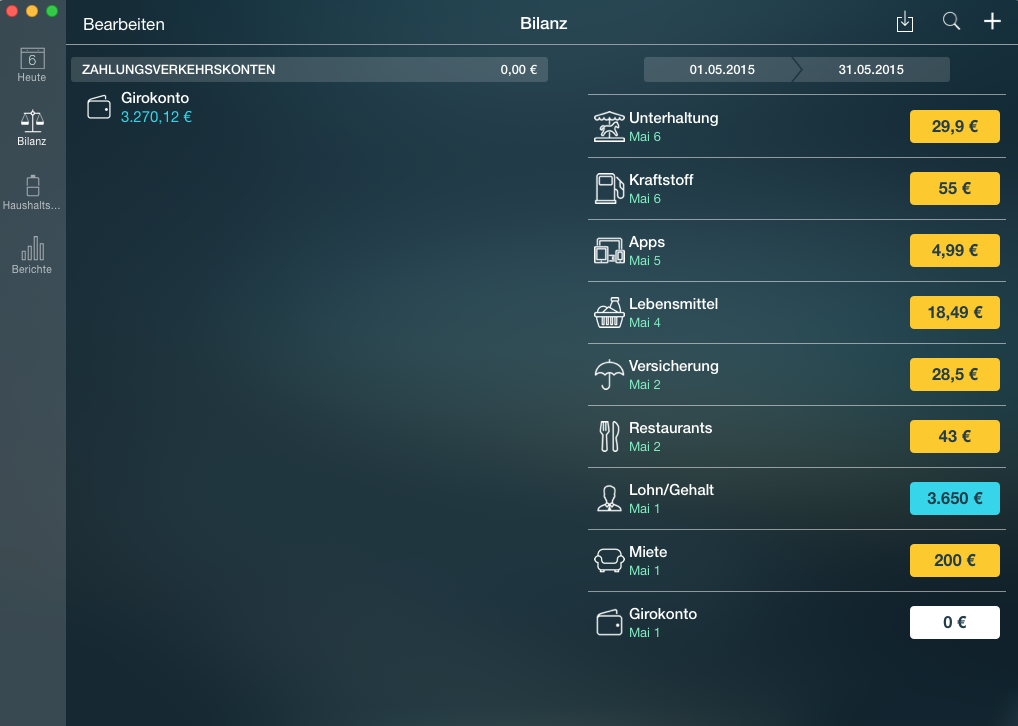Select the Bilanz tab in the sidebar
The width and height of the screenshot is (1018, 726).
[32, 128]
